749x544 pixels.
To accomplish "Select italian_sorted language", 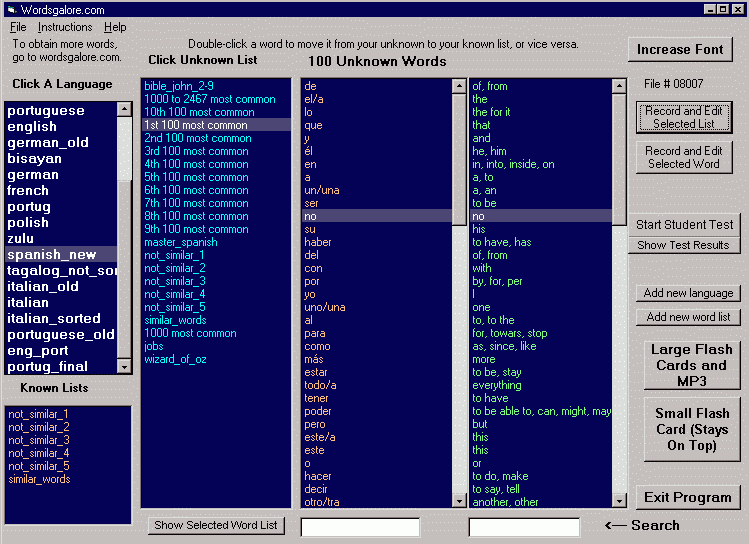I will click(61, 319).
